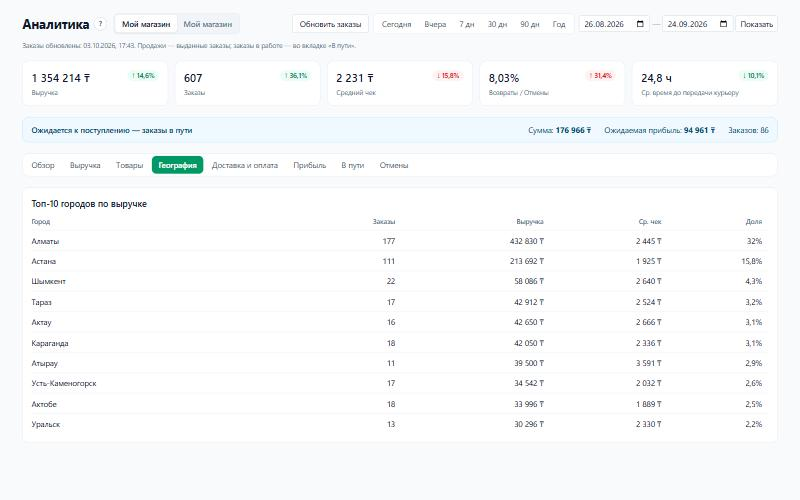
Task: Click the 432 830 ₸ revenue cell
Action: 527,241
